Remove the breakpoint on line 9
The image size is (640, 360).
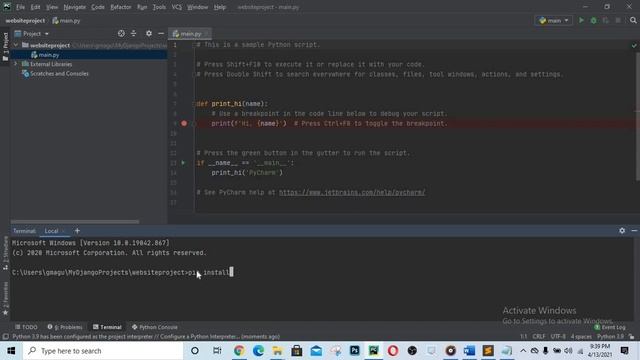point(184,123)
